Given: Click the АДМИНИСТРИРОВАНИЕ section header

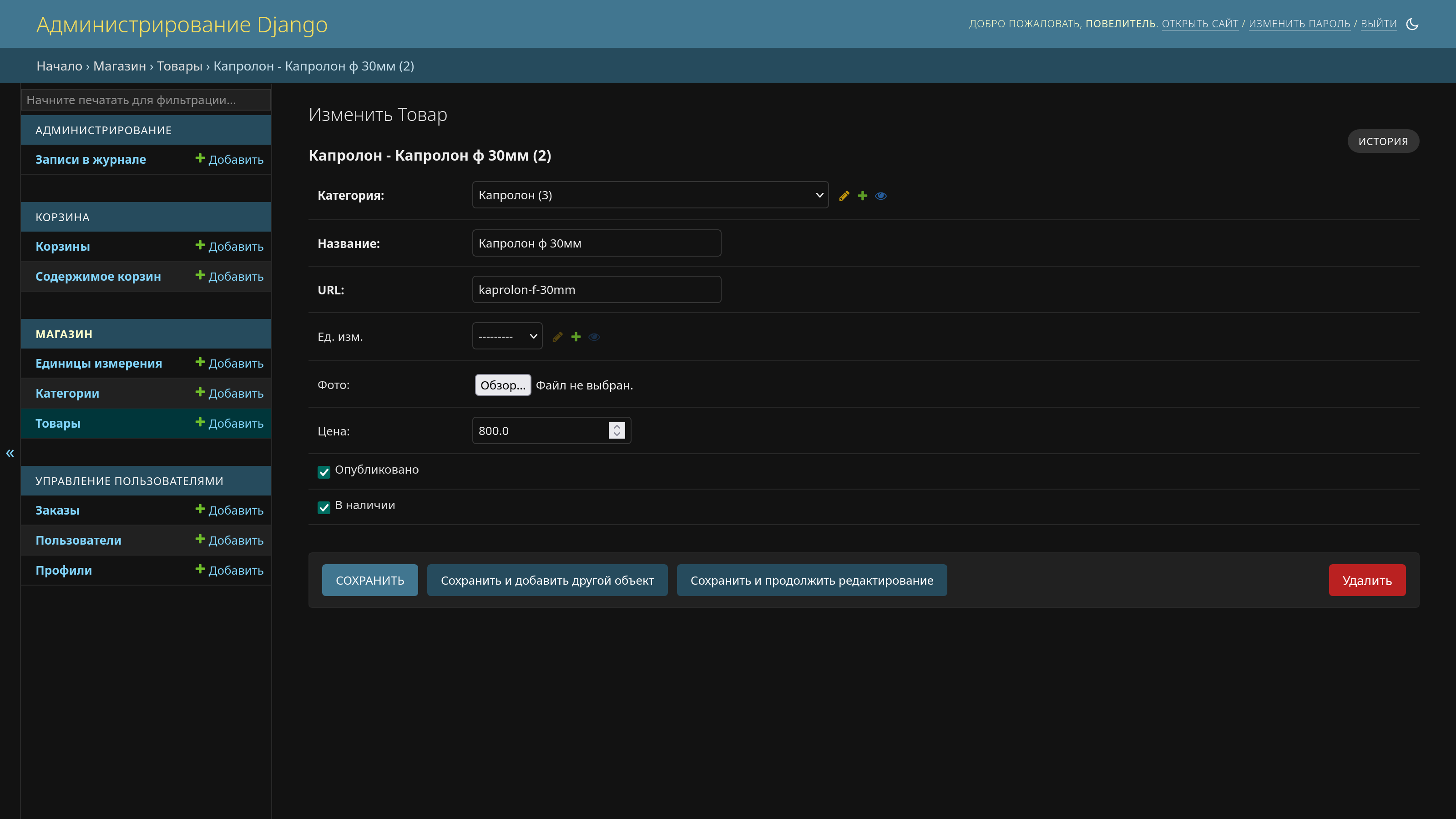Looking at the screenshot, I should click(x=103, y=130).
